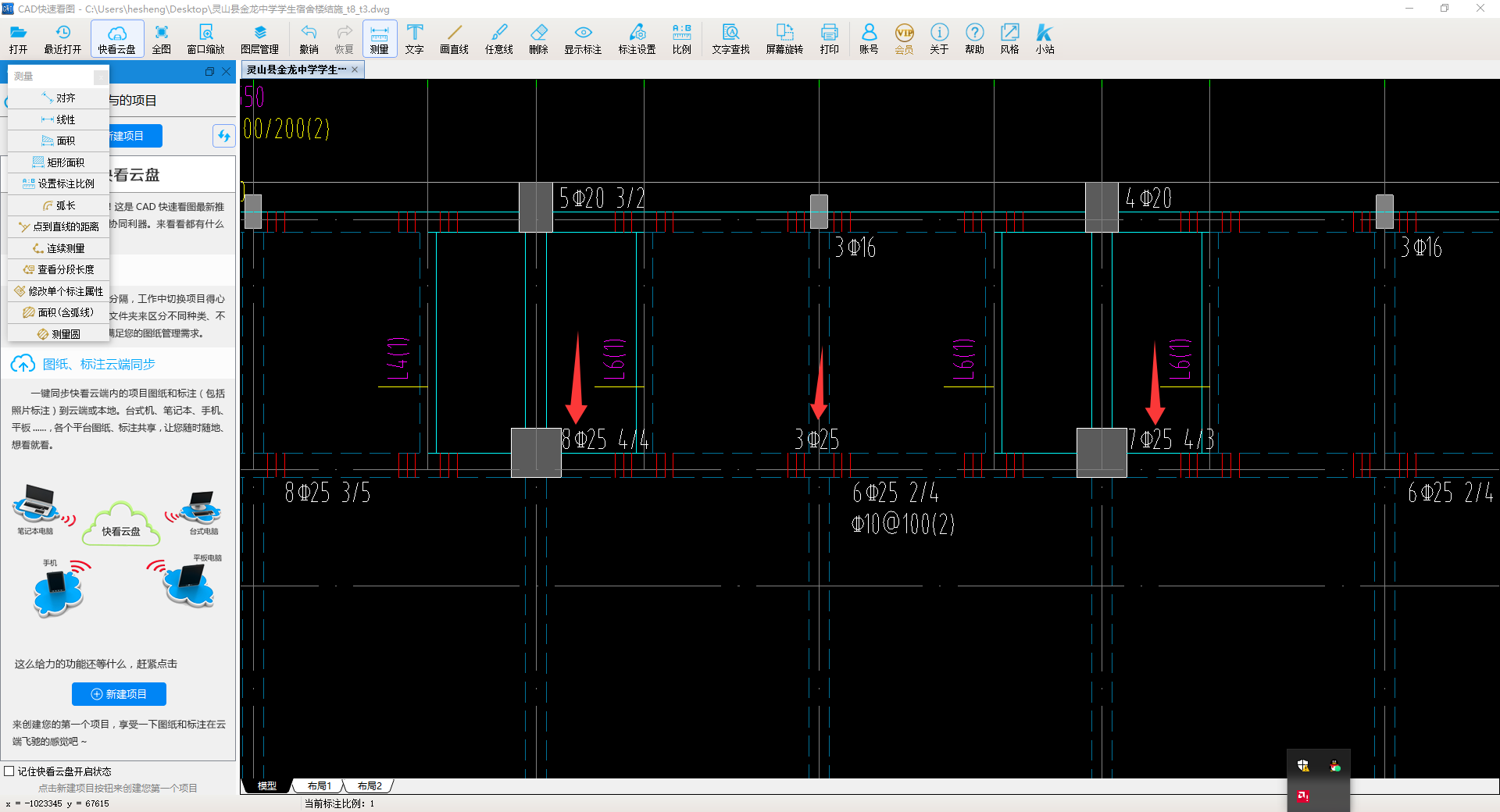This screenshot has width=1500, height=812.
Task: Switch to the 布局2 layout tab
Action: [369, 786]
